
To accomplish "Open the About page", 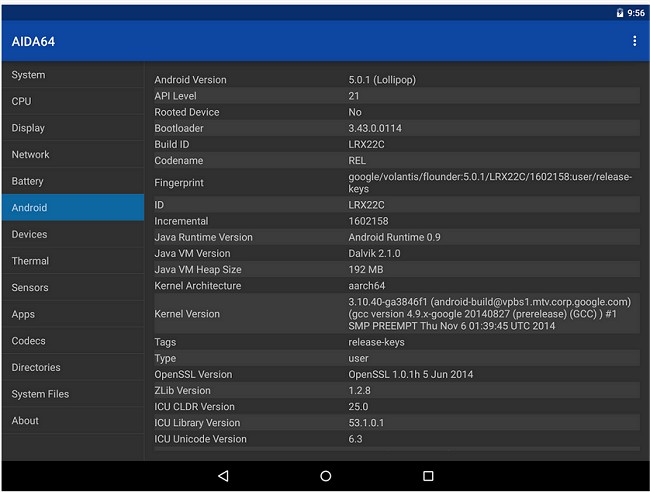I will point(72,421).
